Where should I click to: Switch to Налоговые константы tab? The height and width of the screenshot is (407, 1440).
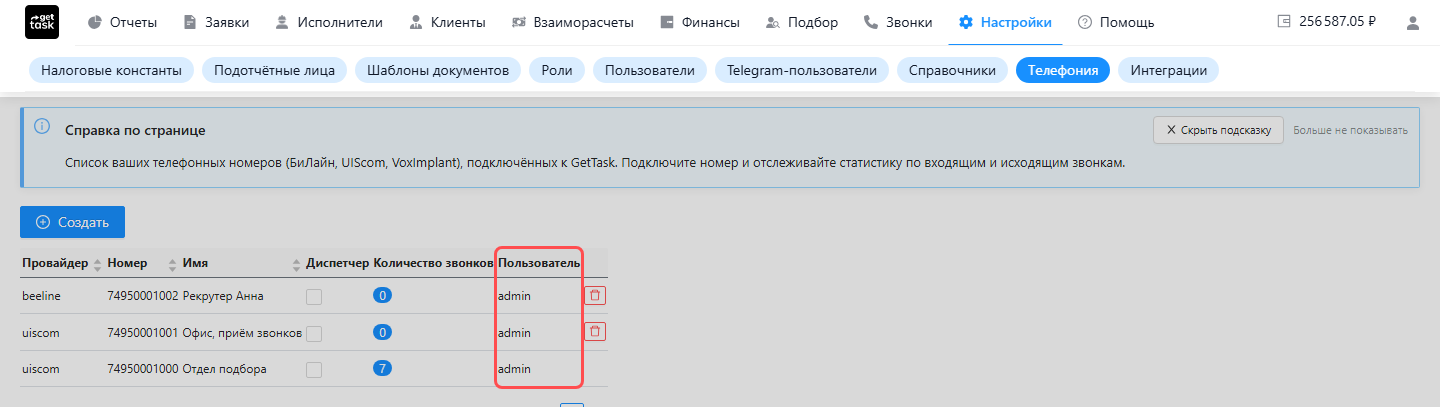click(111, 70)
